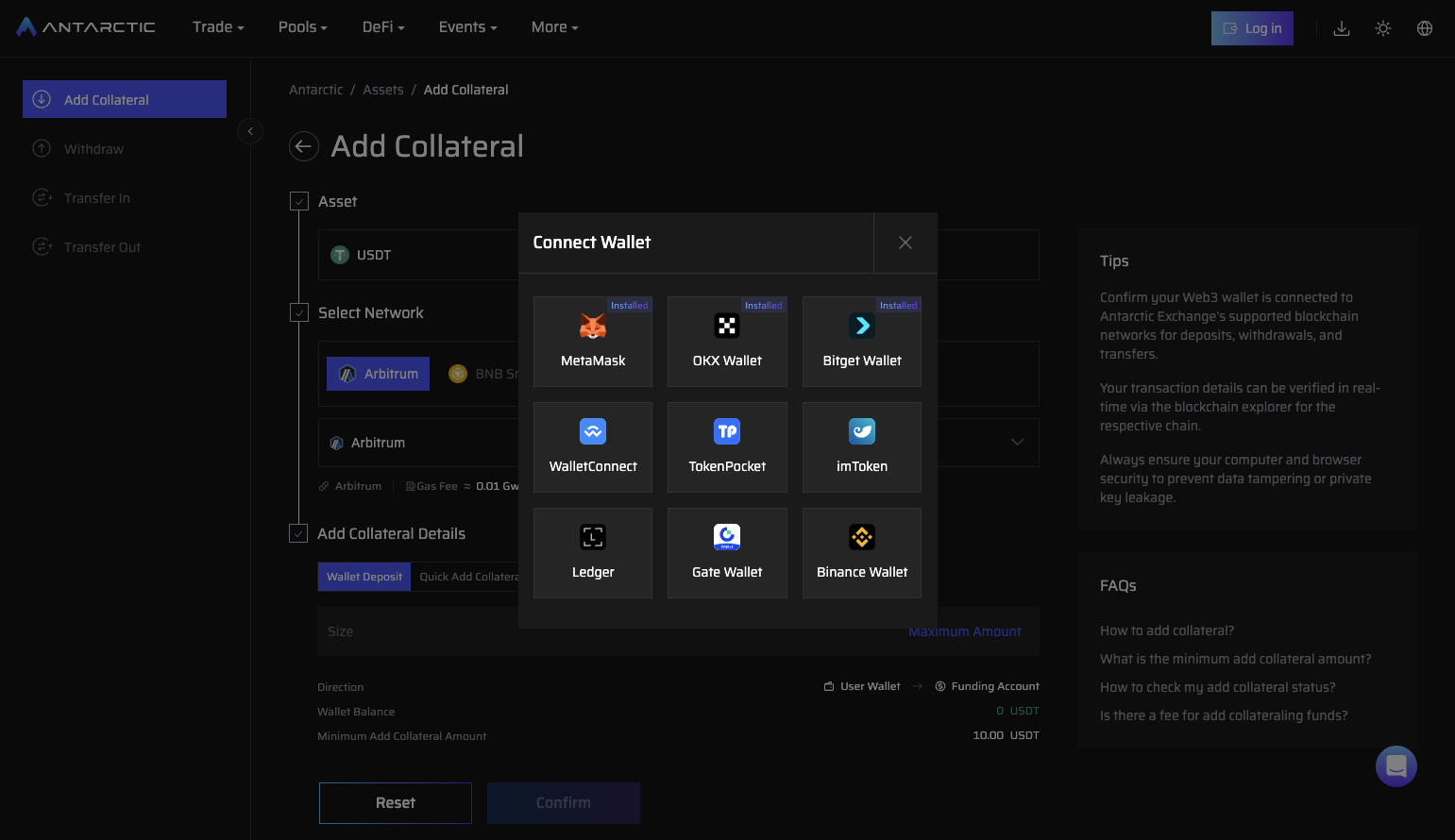Pick WalletConnect as connection method
Screen dimensions: 1455x840
pos(593,447)
